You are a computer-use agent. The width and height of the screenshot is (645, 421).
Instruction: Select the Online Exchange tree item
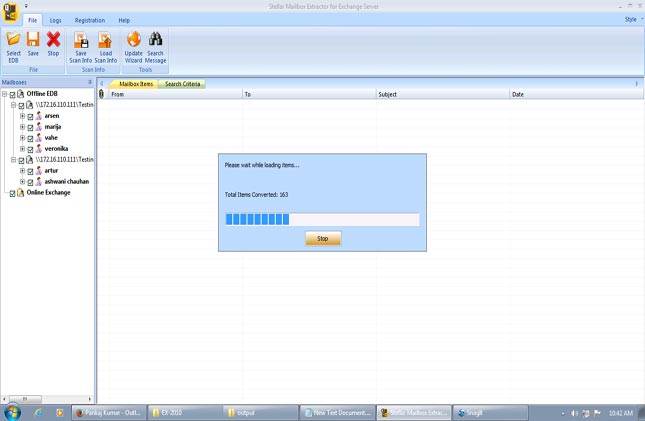[48, 192]
